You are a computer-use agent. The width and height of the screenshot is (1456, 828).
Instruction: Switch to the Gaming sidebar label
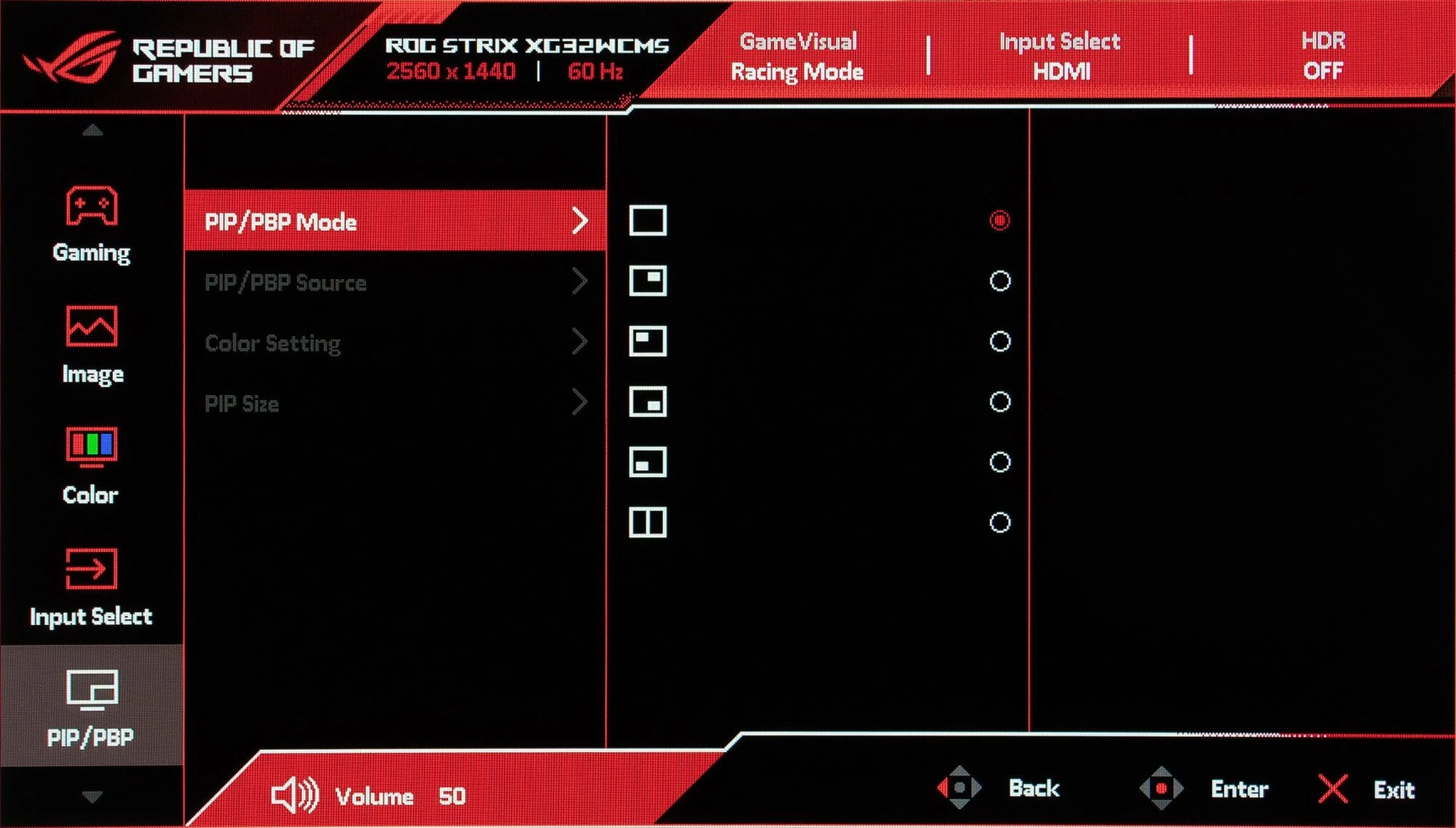coord(92,252)
